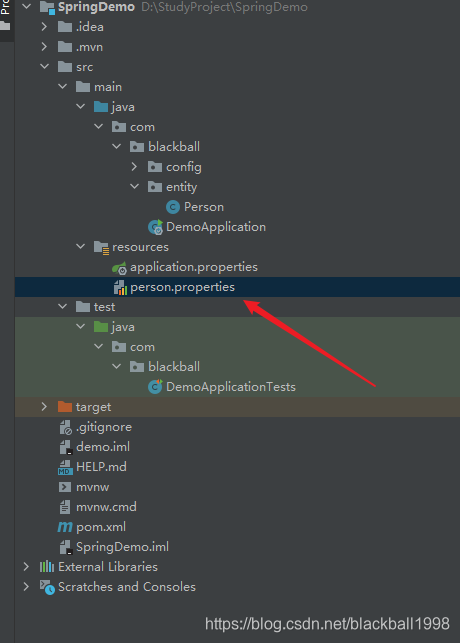460x643 pixels.
Task: Select the config package label
Action: 184,167
